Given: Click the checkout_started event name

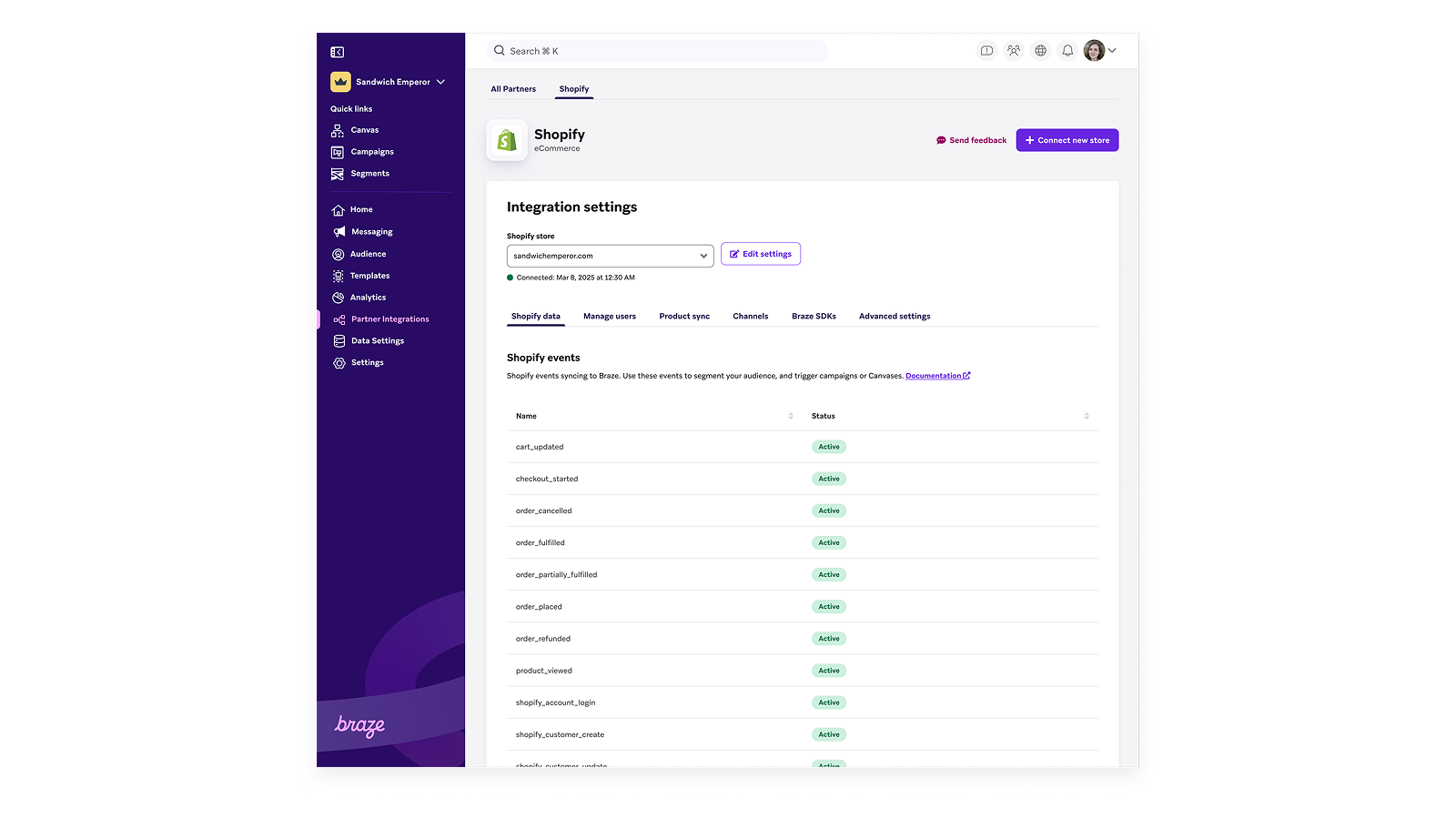Looking at the screenshot, I should [547, 479].
